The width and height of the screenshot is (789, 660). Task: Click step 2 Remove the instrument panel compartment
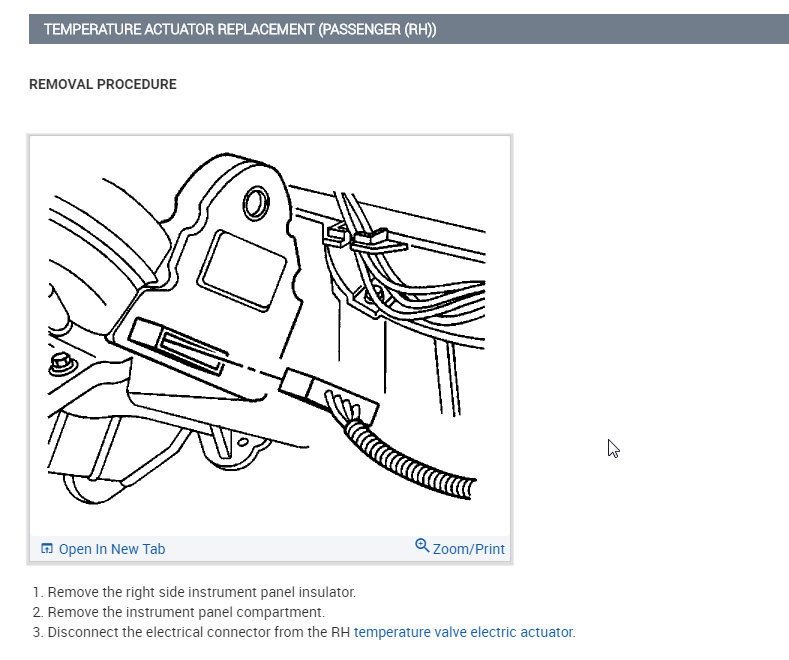point(186,612)
